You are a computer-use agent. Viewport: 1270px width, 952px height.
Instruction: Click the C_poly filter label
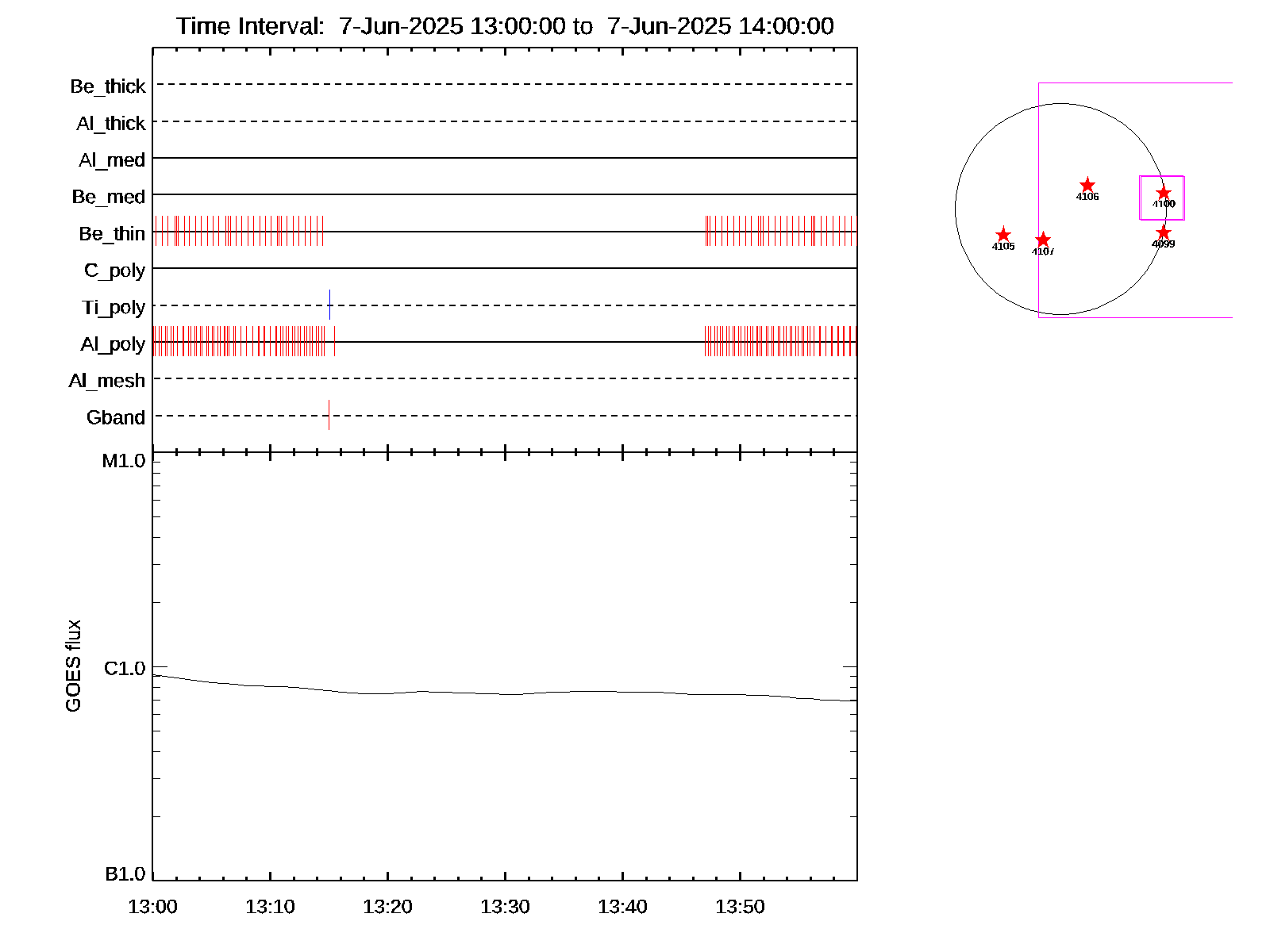coord(115,271)
